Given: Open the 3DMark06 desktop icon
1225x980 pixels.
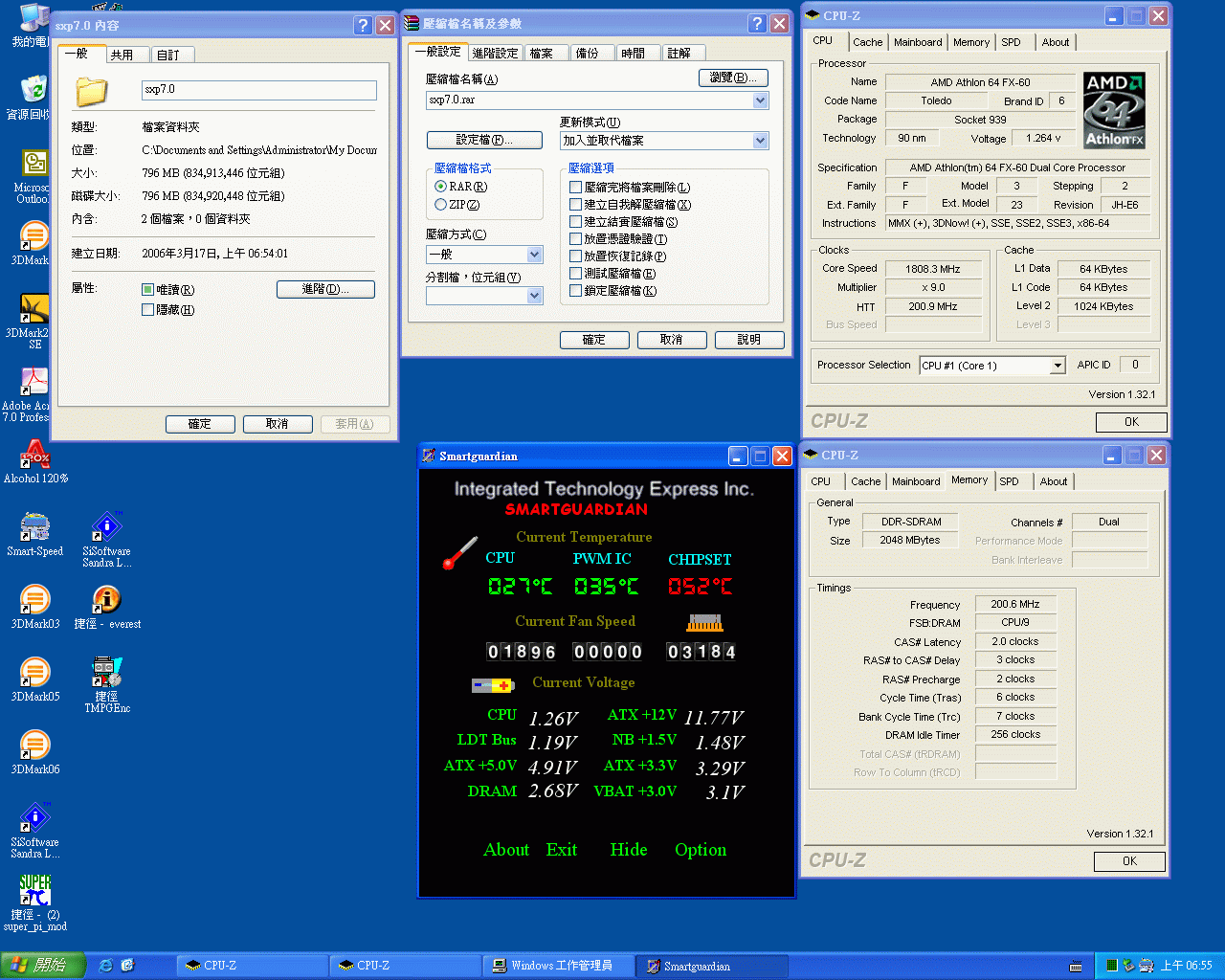Looking at the screenshot, I should (x=34, y=745).
